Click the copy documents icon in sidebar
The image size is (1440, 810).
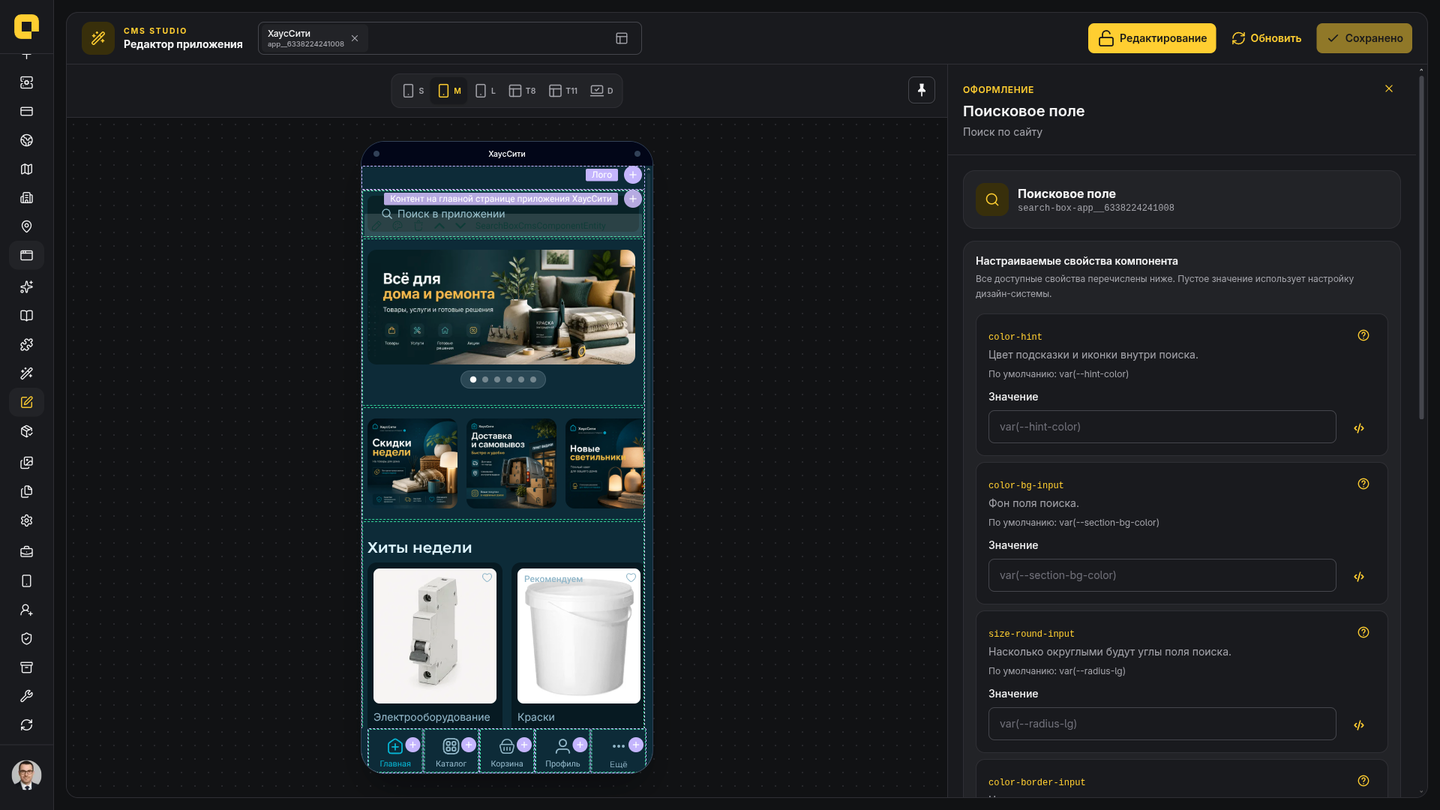click(x=27, y=492)
